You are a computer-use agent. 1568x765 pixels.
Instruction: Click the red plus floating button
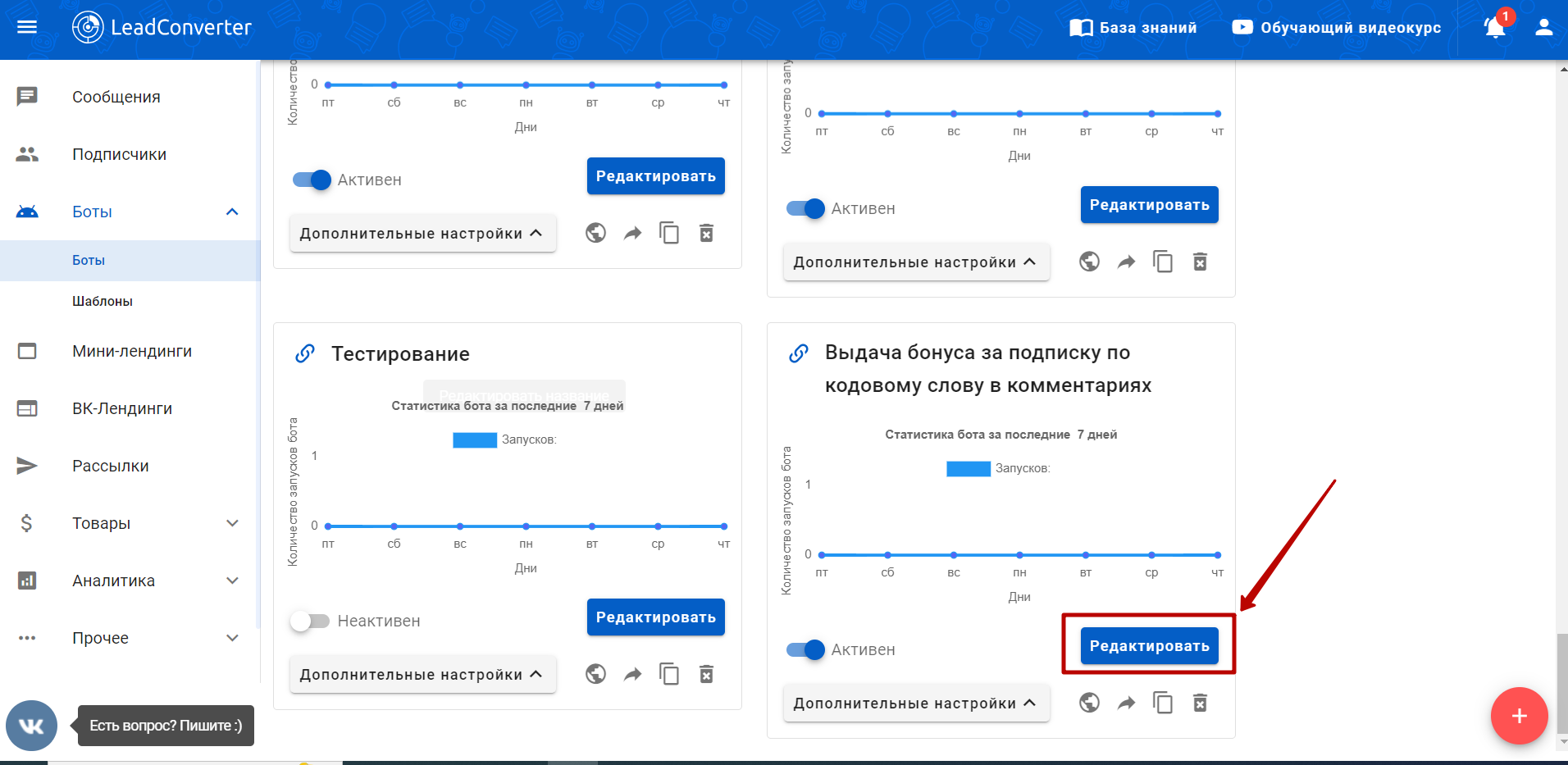(x=1519, y=716)
